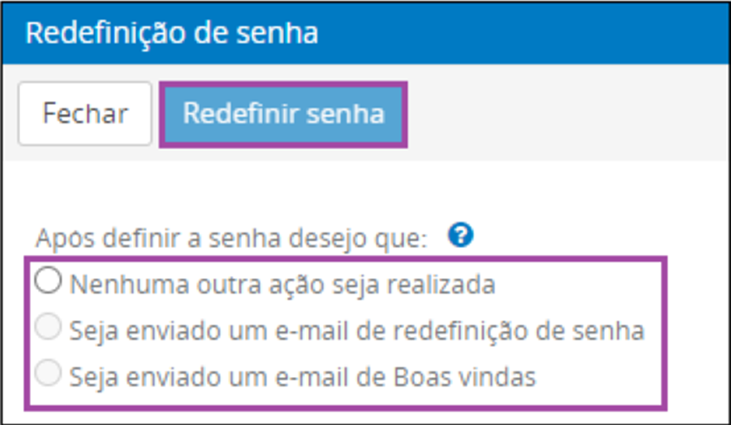Click the label text Nenhuma outra ação seja realizada
Screen dimensions: 731x425
[283, 284]
